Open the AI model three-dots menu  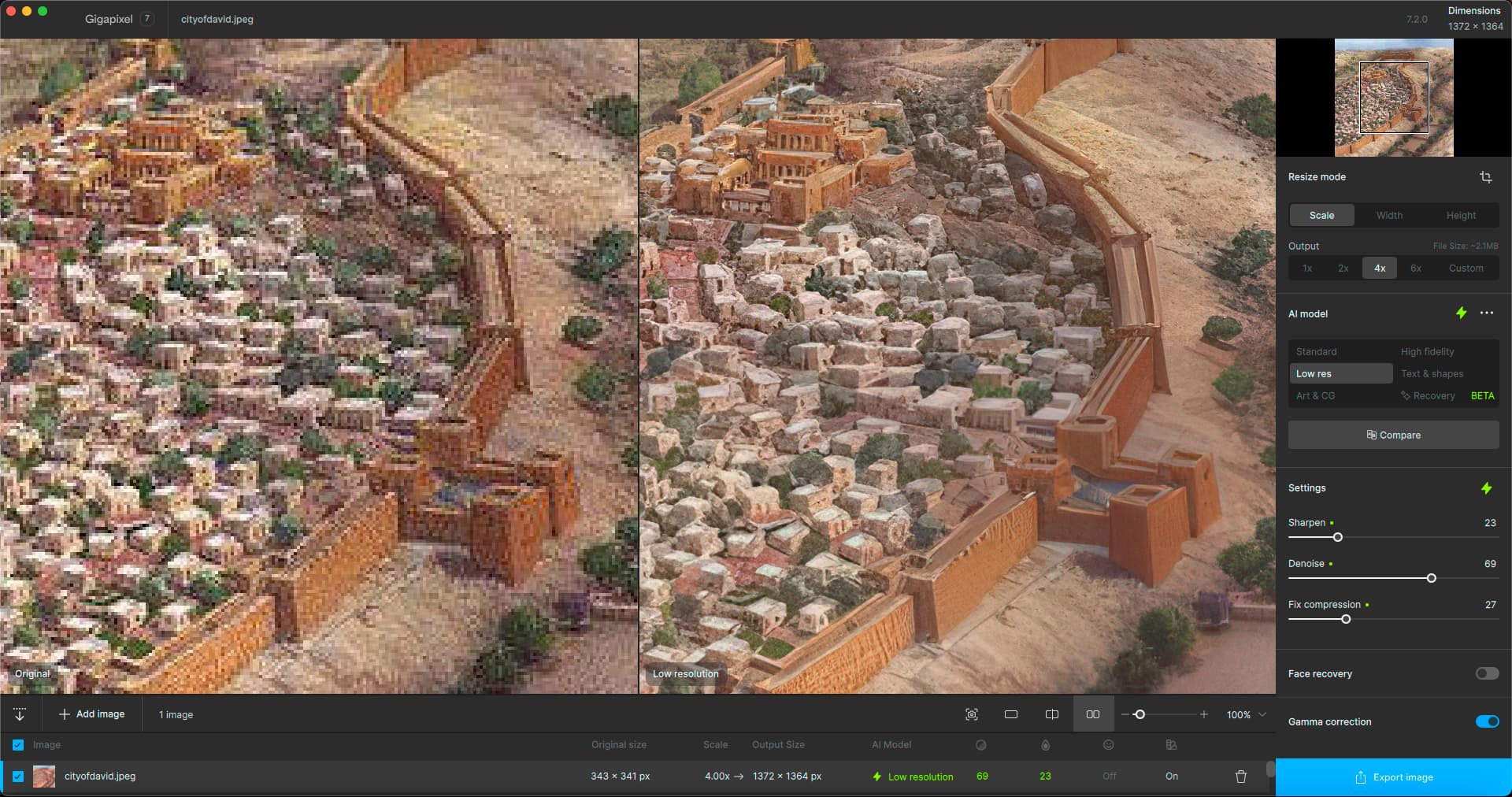(x=1486, y=313)
